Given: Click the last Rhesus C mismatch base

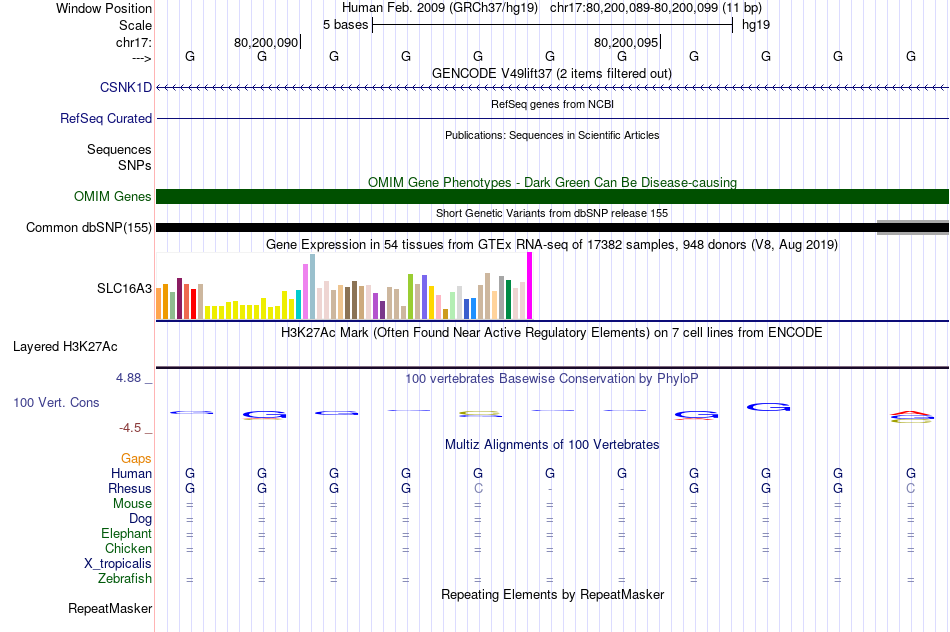Looking at the screenshot, I should [911, 488].
